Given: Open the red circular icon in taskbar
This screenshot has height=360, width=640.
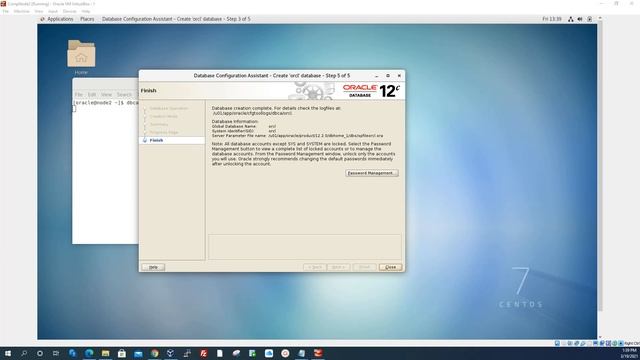Looking at the screenshot, I should click(x=285, y=353).
